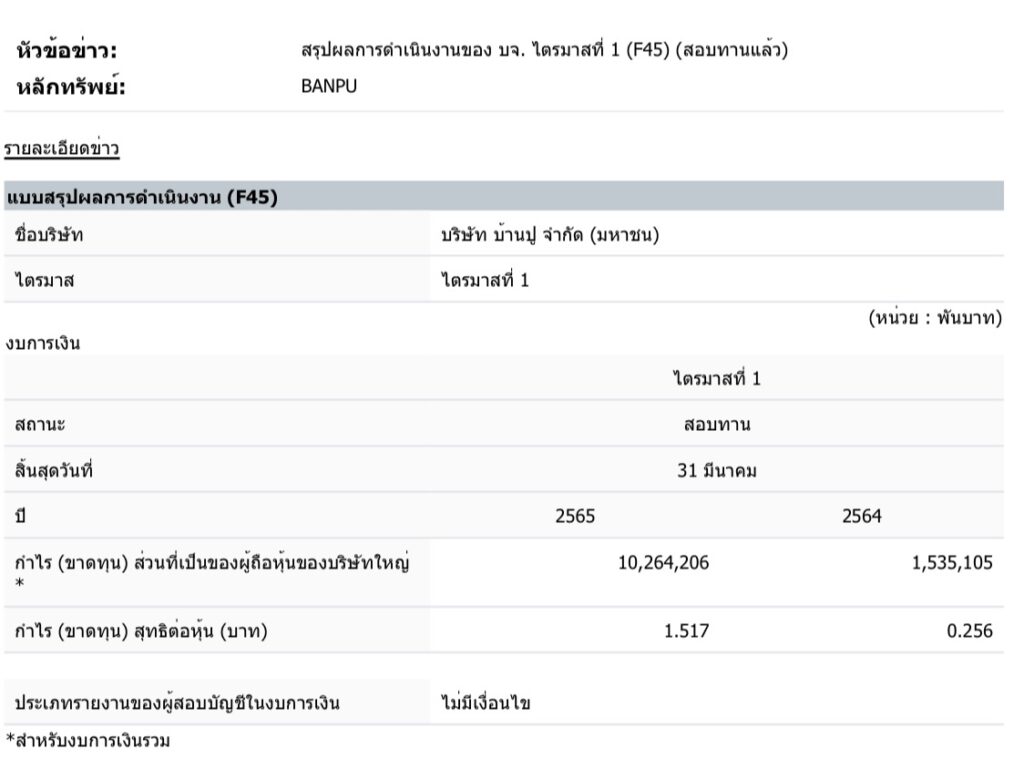Select the สอบทาน status value
Screen dimensions: 1024x769
point(716,425)
